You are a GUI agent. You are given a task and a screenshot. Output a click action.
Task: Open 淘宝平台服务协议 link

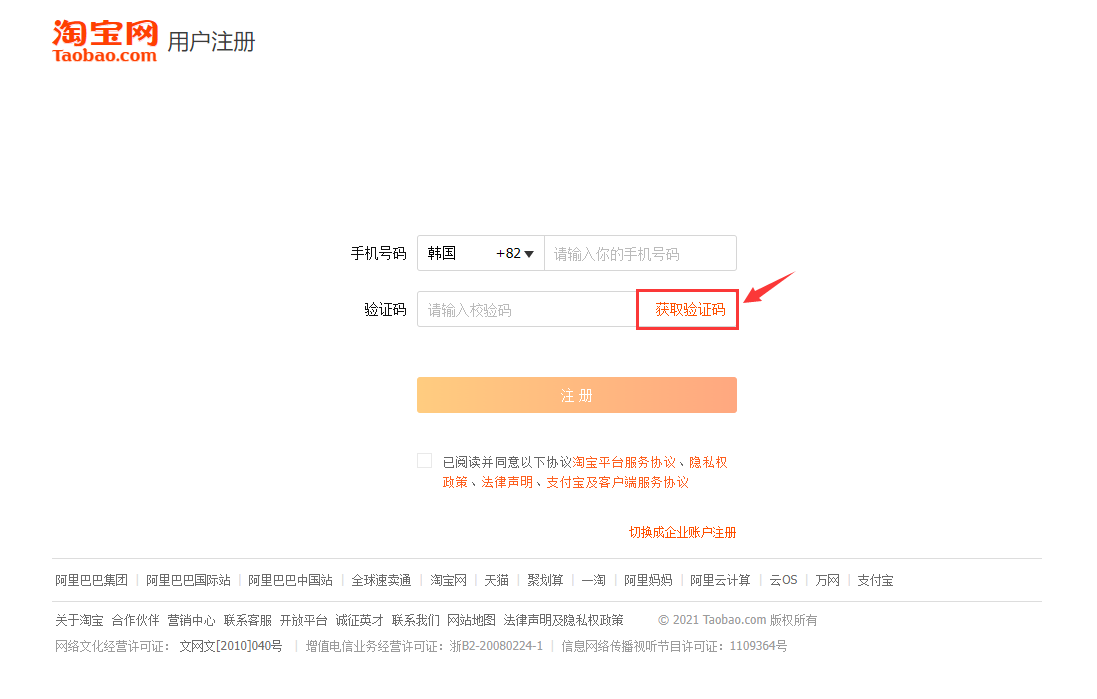(x=624, y=463)
